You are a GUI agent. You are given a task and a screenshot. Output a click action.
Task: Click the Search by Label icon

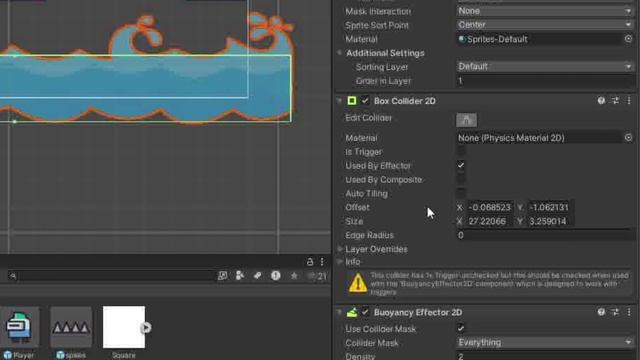click(x=258, y=276)
